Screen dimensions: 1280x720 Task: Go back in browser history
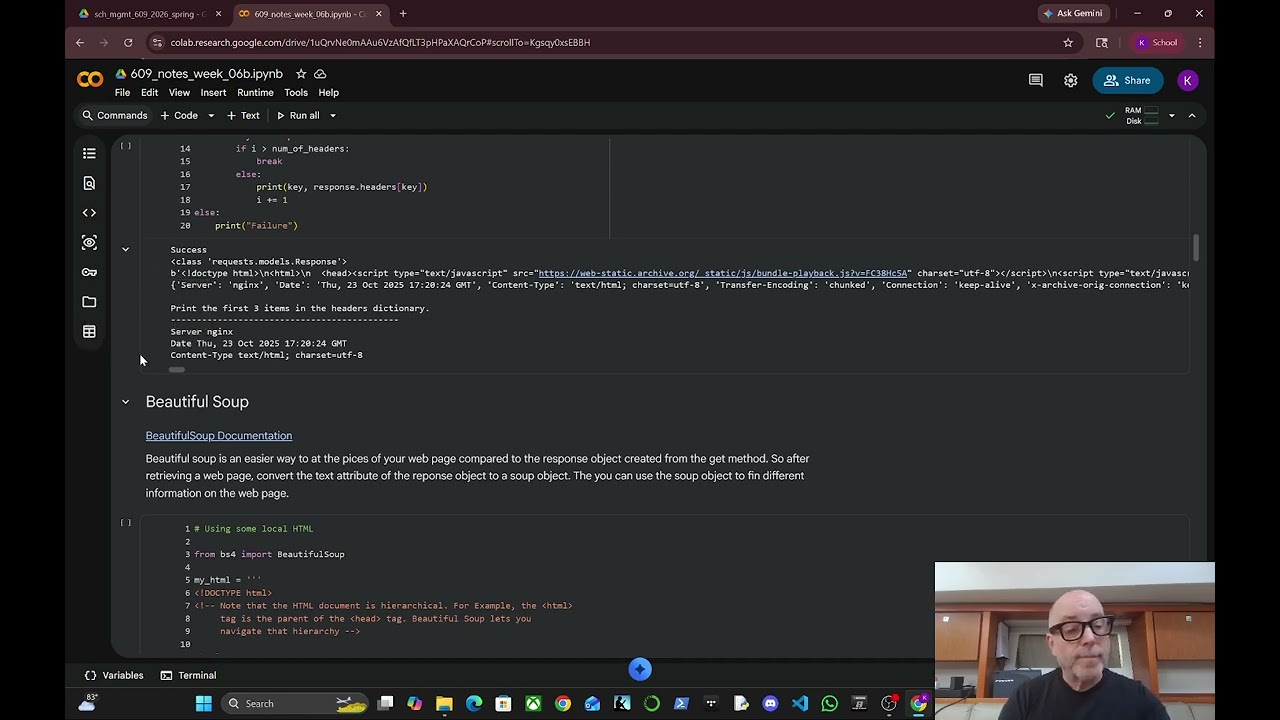[x=80, y=42]
